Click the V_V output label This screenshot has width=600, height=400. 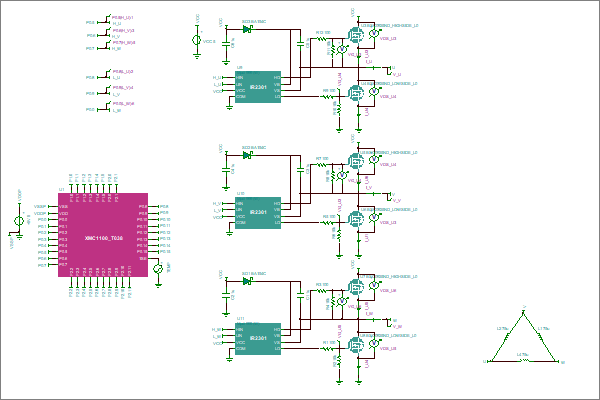coord(397,201)
